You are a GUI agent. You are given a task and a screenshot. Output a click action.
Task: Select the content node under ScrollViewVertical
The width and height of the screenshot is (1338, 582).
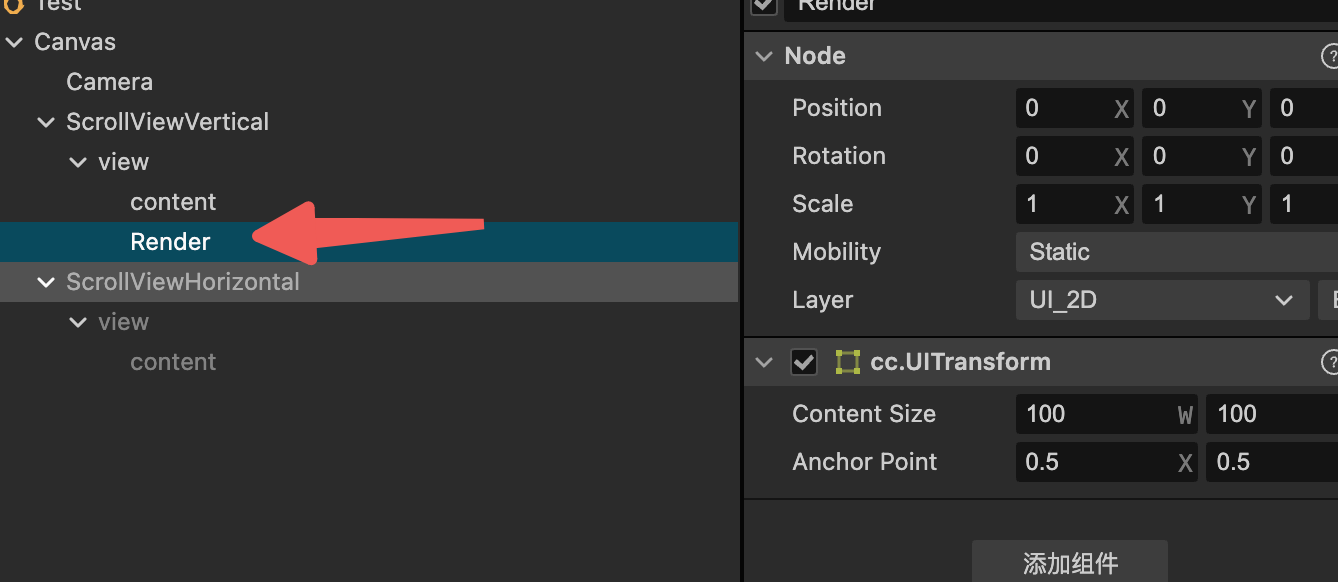tap(173, 202)
